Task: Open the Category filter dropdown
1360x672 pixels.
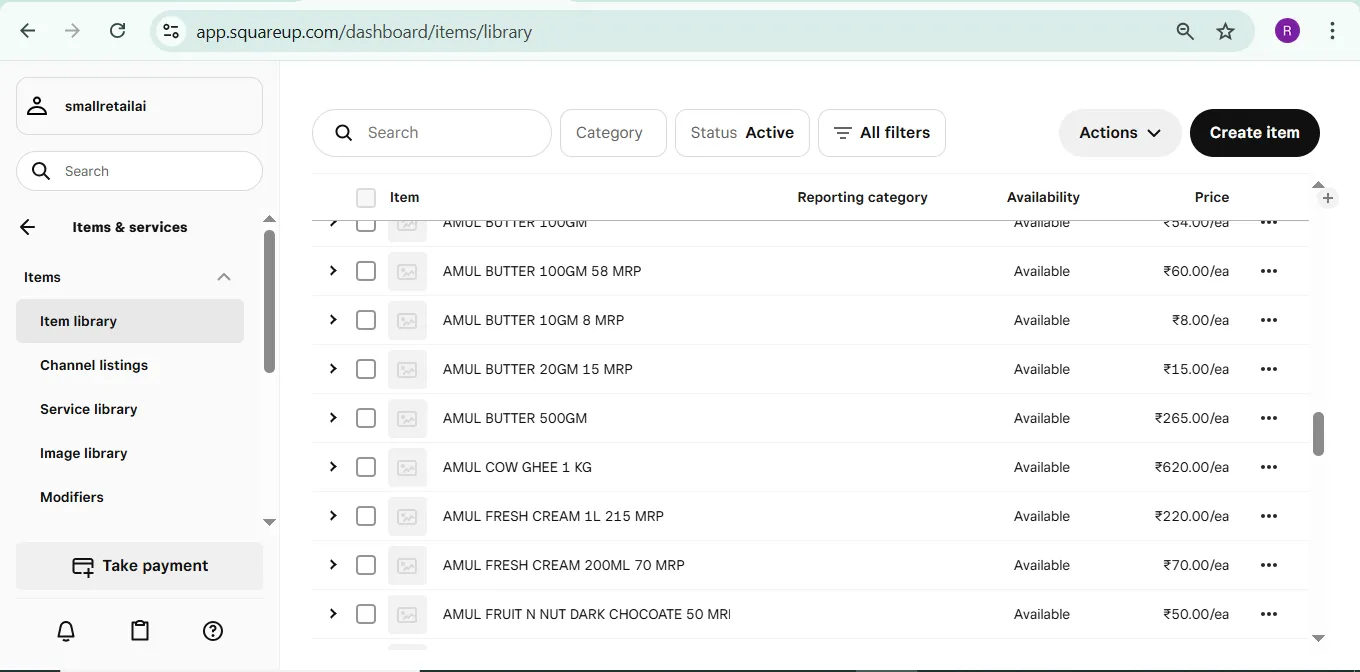Action: (x=613, y=133)
